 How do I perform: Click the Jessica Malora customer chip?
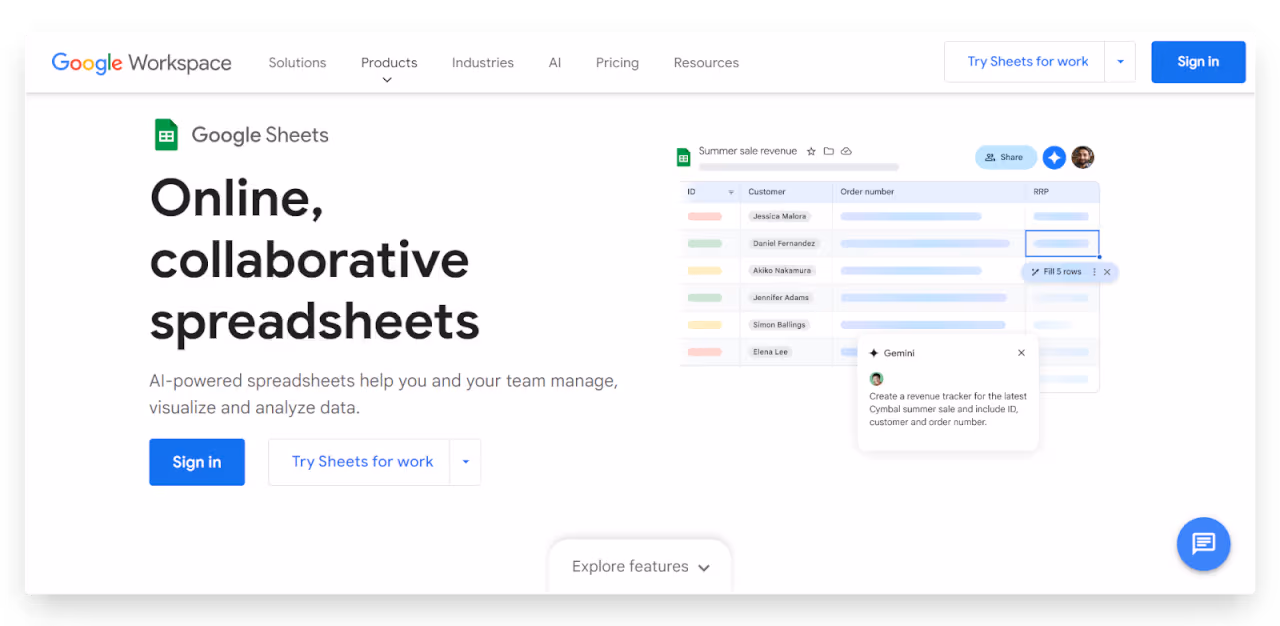(x=780, y=216)
